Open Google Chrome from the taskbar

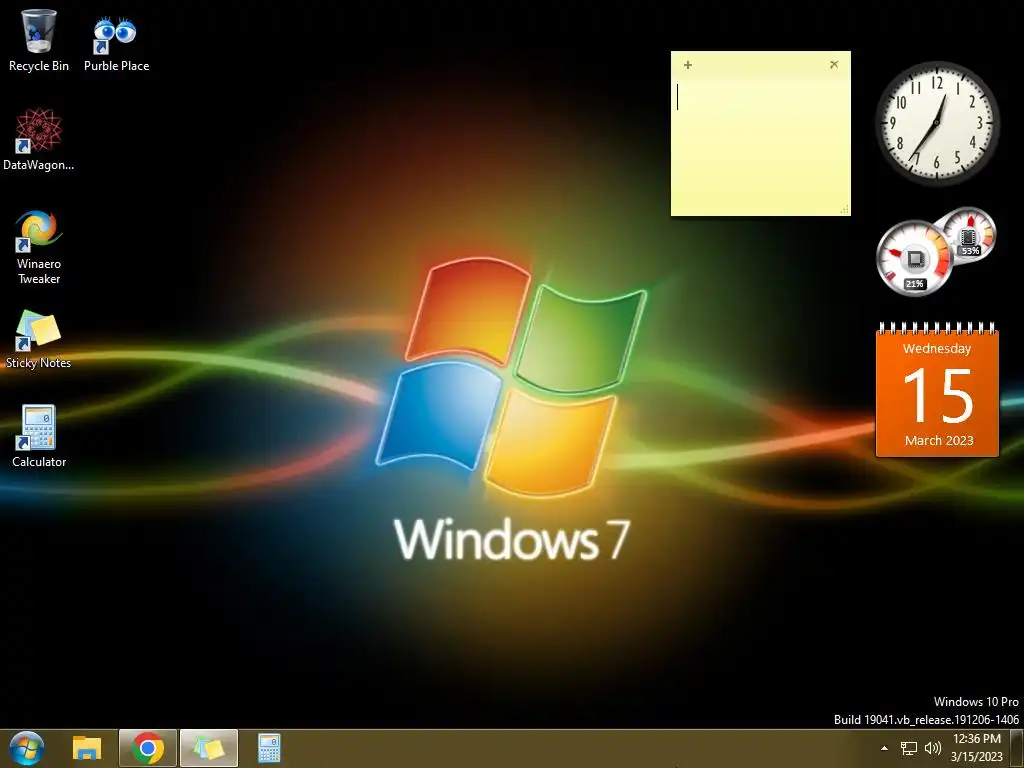[x=148, y=748]
